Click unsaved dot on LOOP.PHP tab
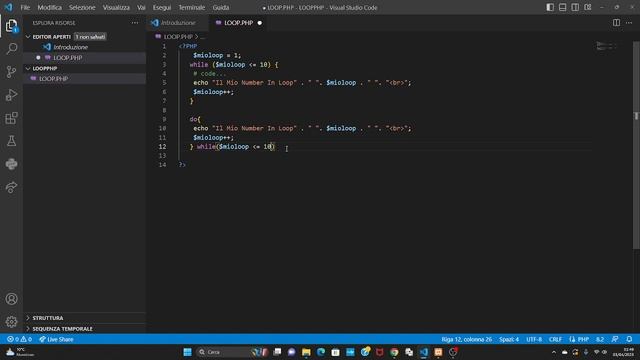Image resolution: width=640 pixels, height=360 pixels. click(x=260, y=23)
